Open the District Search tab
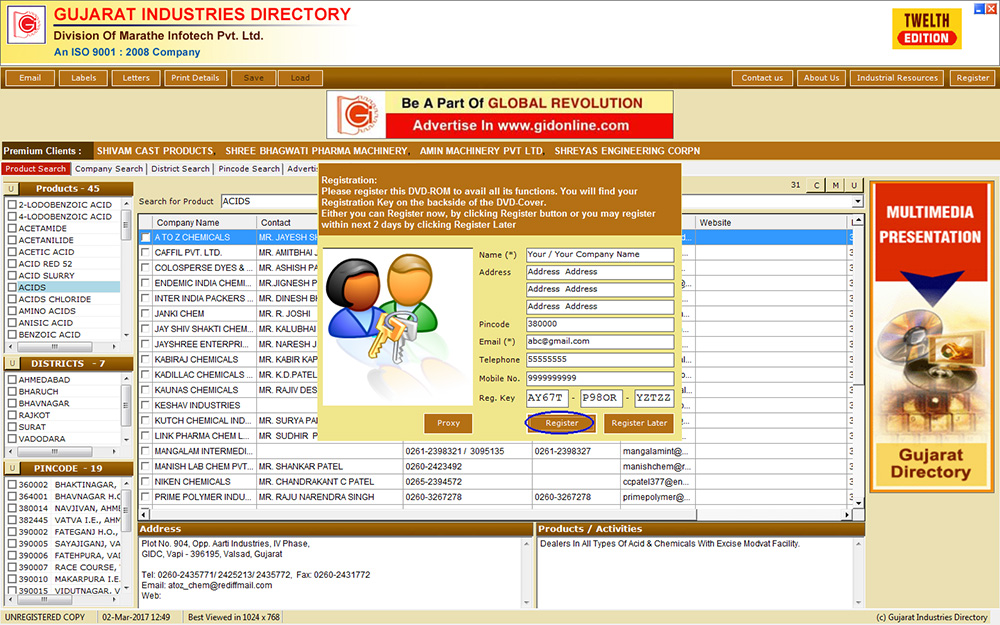Image resolution: width=1000 pixels, height=625 pixels. (x=180, y=169)
